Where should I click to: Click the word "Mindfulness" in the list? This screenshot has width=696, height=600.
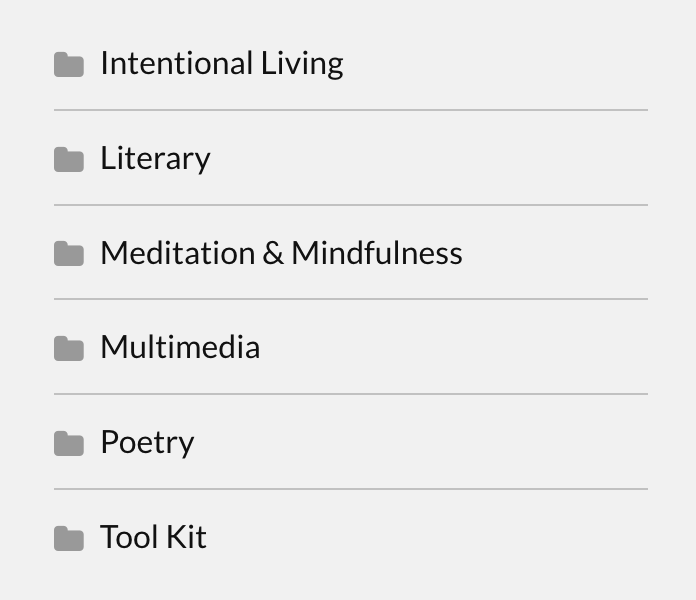tap(377, 253)
